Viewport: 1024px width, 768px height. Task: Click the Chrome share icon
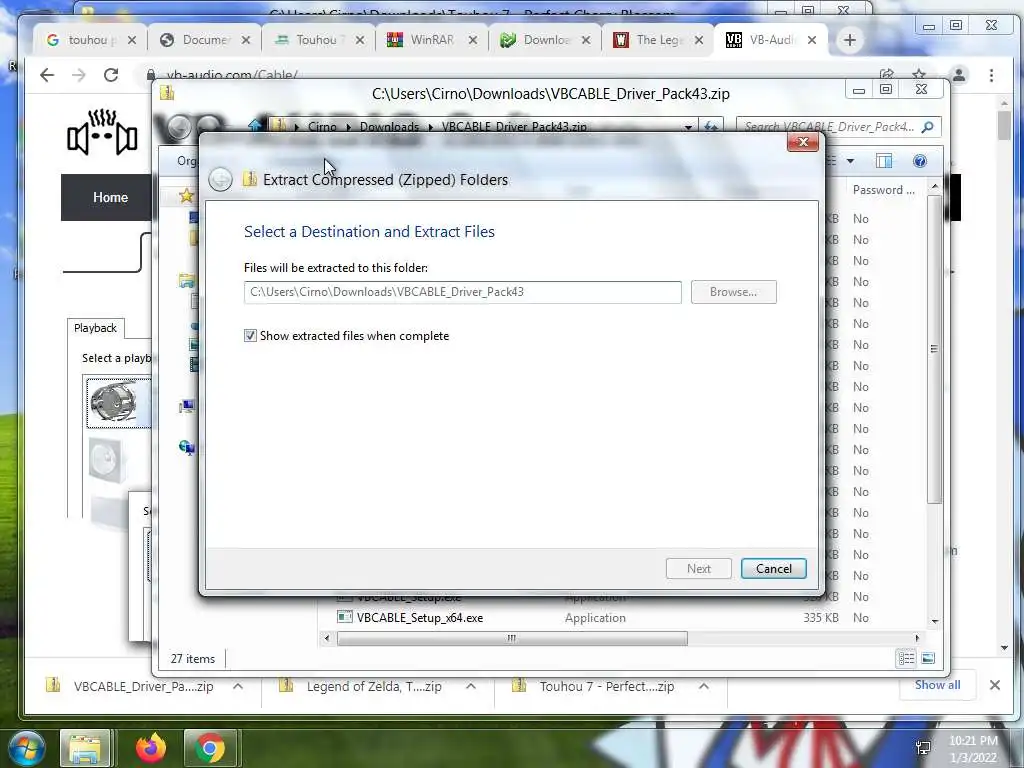887,74
